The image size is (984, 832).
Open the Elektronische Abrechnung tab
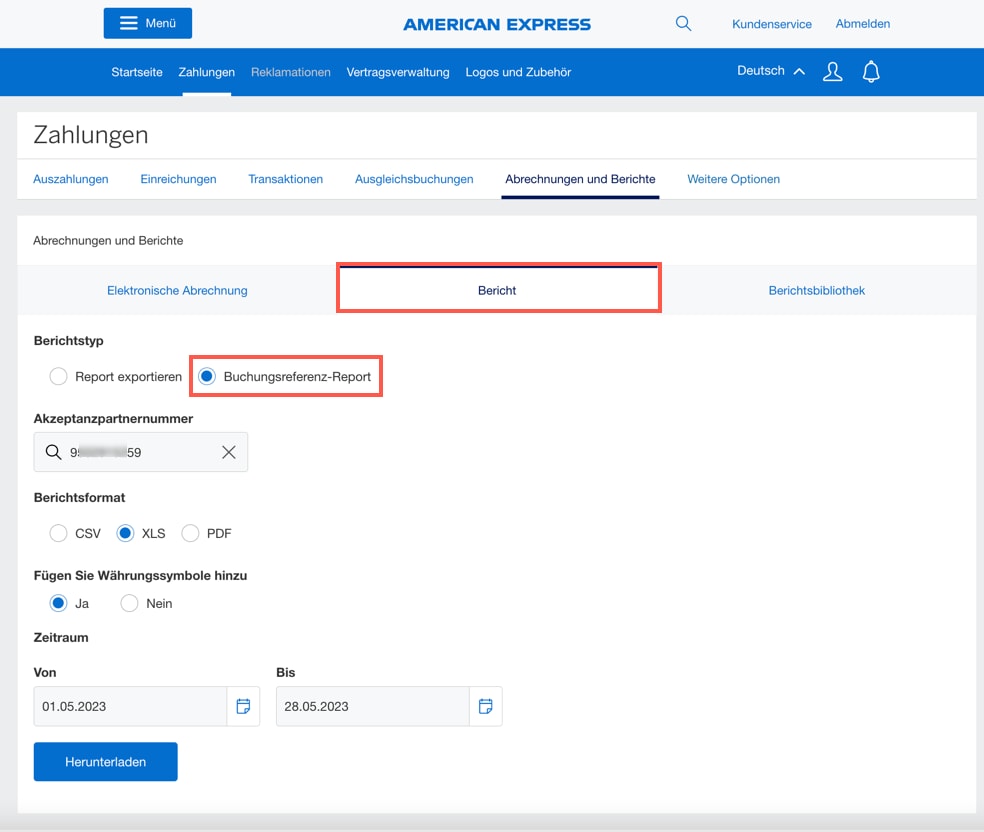click(177, 290)
